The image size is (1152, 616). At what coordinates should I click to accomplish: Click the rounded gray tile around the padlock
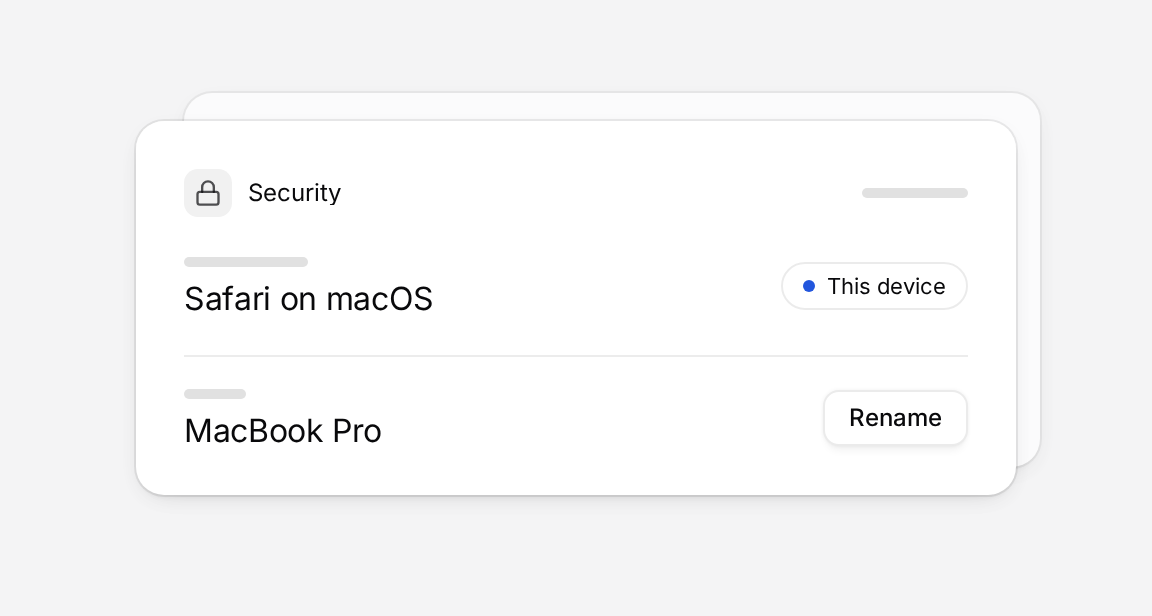208,193
